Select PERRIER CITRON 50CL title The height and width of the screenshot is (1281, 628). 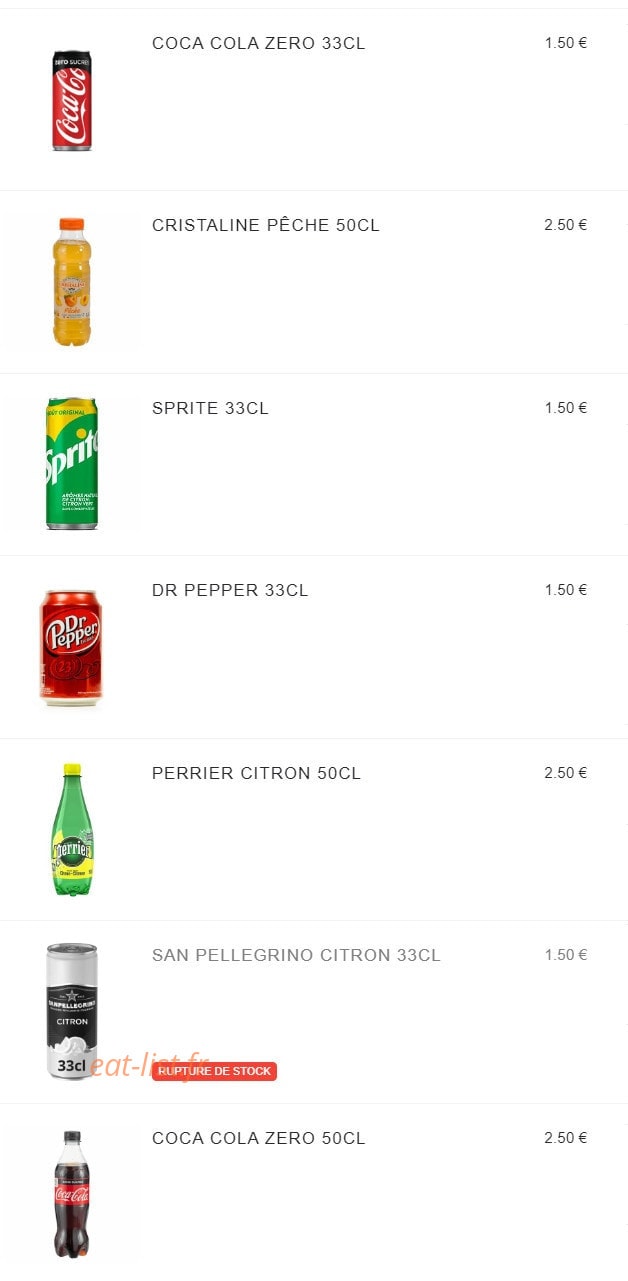pyautogui.click(x=256, y=773)
